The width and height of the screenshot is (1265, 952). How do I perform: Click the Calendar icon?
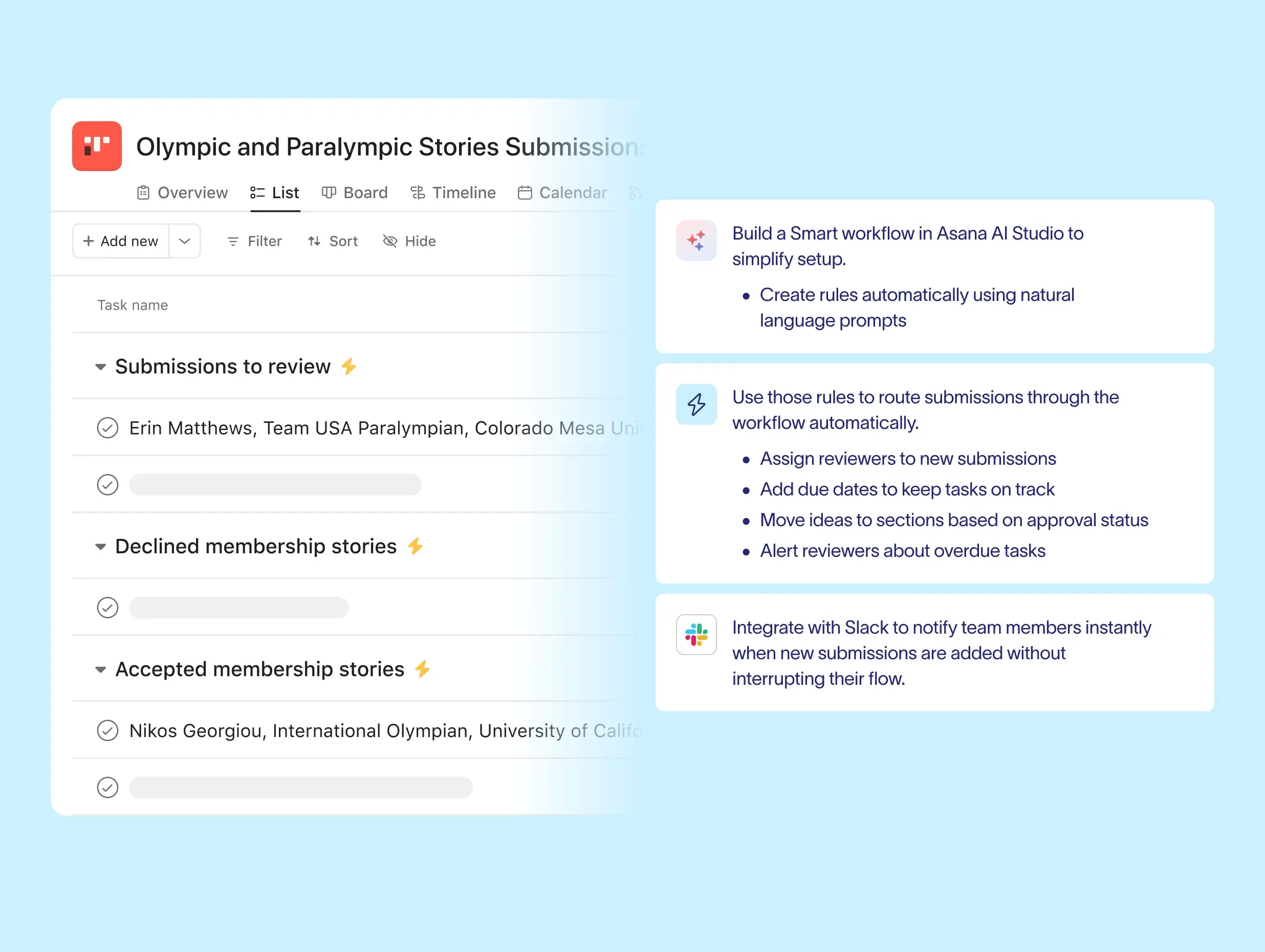pos(525,193)
